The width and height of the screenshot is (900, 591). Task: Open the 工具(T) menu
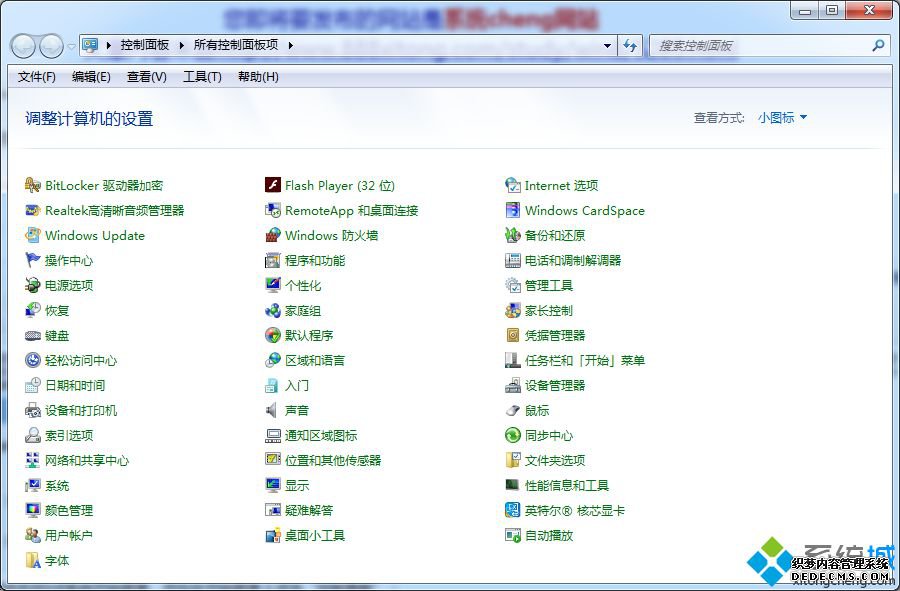(202, 77)
